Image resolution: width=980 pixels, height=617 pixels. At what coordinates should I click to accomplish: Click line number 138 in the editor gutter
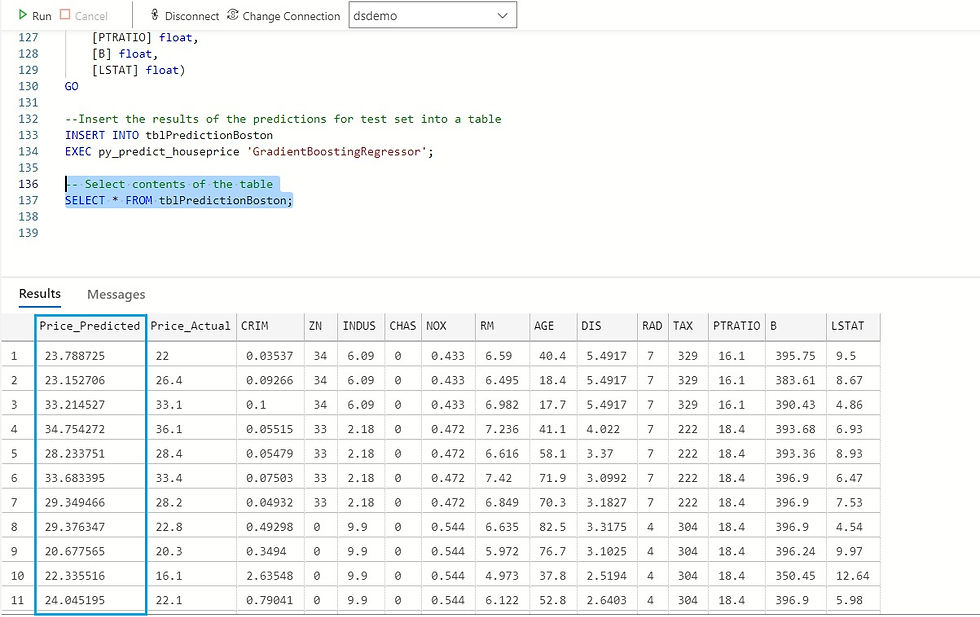(28, 216)
